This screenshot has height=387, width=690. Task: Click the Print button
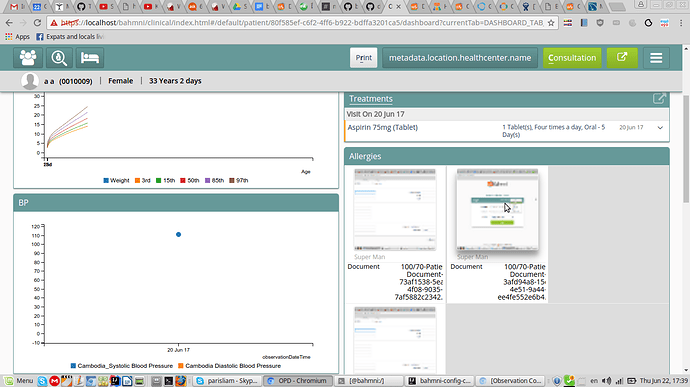[363, 58]
